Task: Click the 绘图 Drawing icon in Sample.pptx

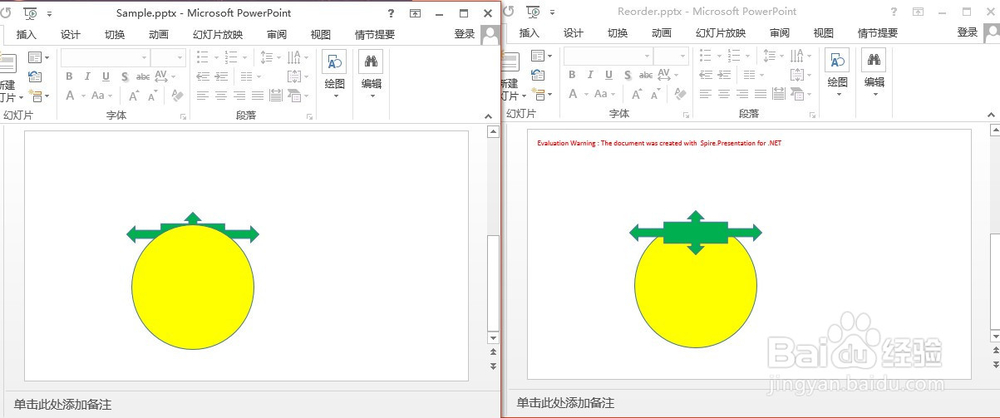Action: (335, 62)
